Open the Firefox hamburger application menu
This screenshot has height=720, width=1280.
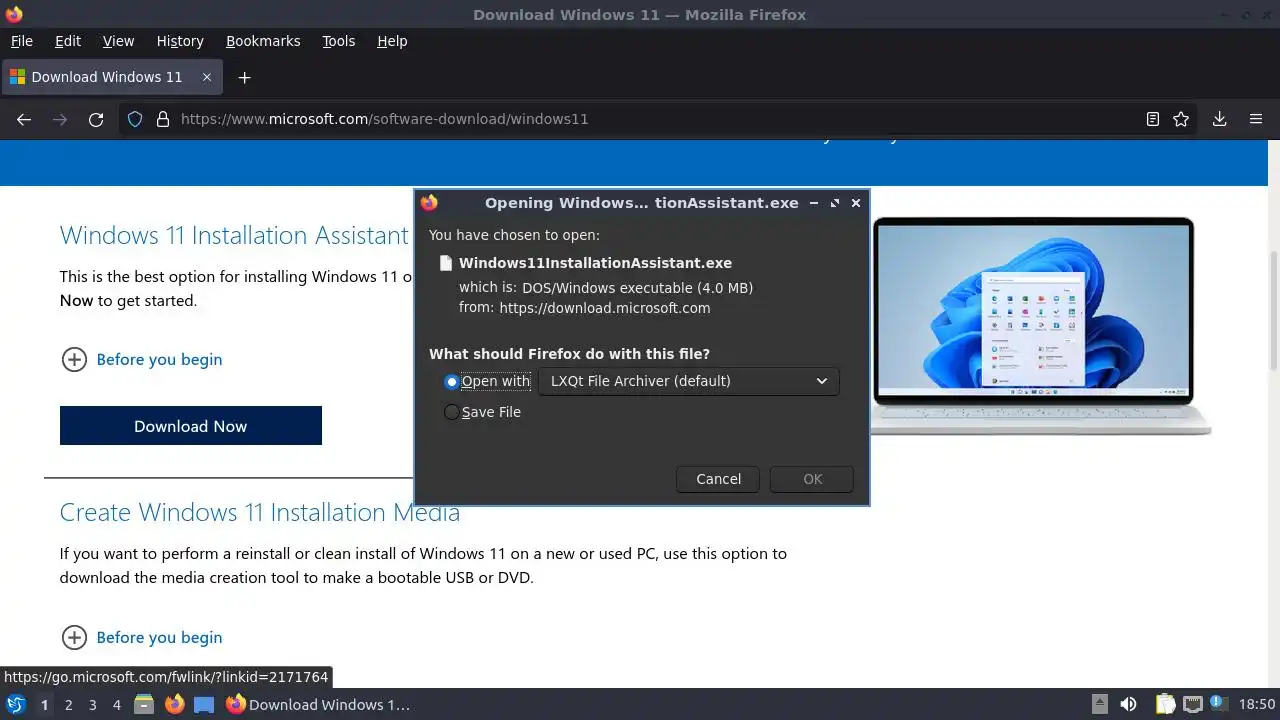[x=1256, y=119]
